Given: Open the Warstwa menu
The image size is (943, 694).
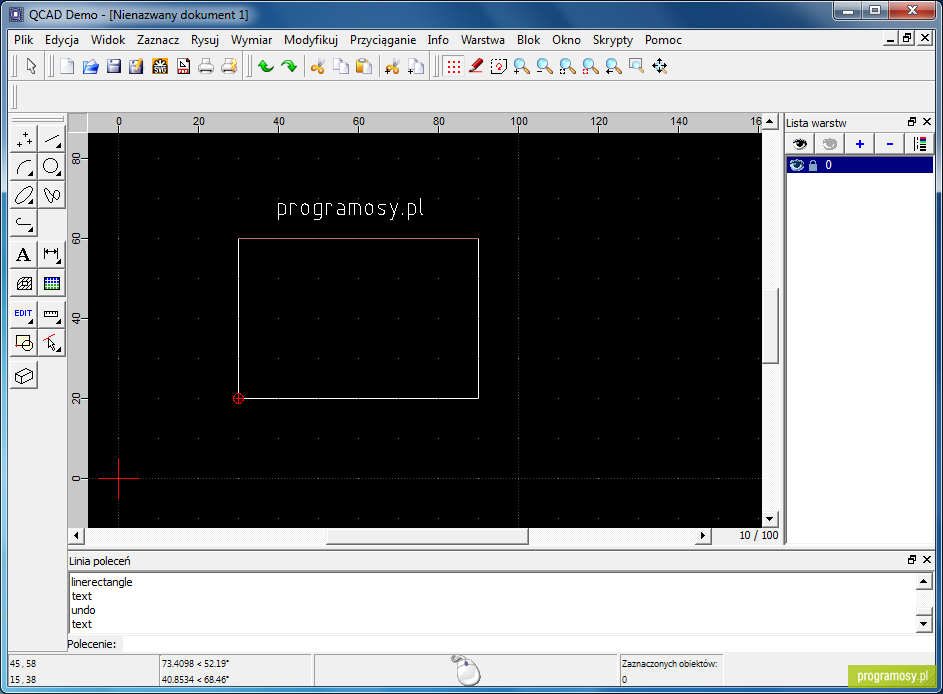Looking at the screenshot, I should pos(482,40).
